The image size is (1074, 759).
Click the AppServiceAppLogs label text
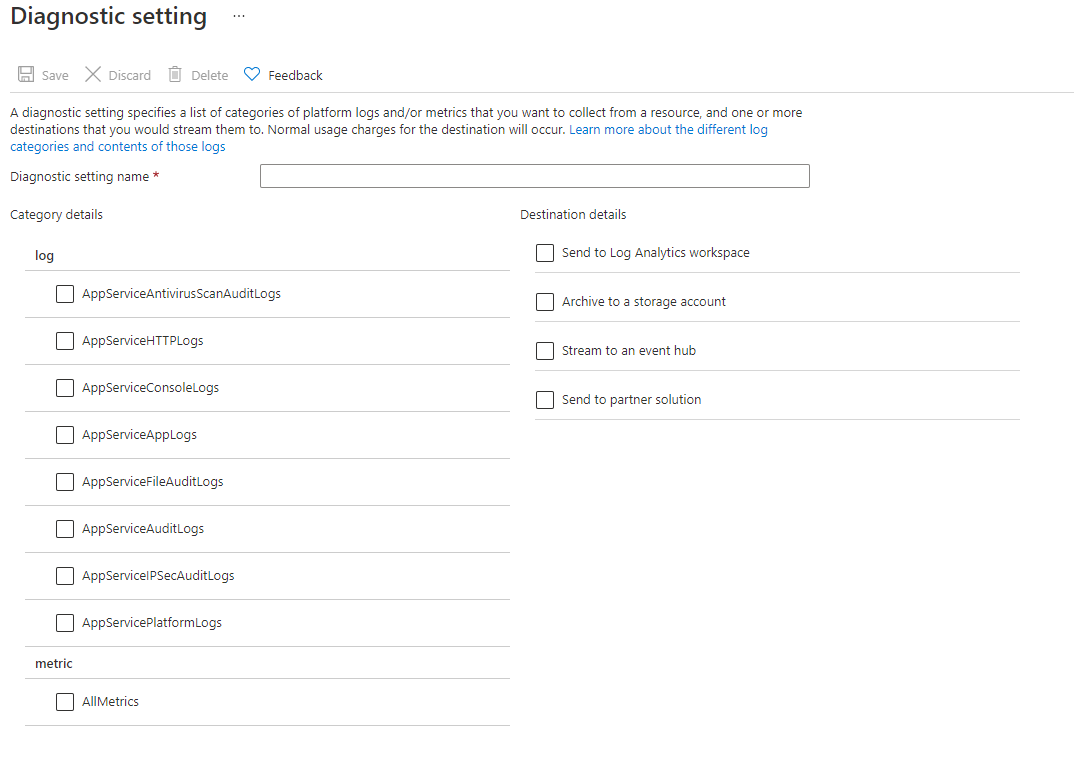click(x=139, y=435)
